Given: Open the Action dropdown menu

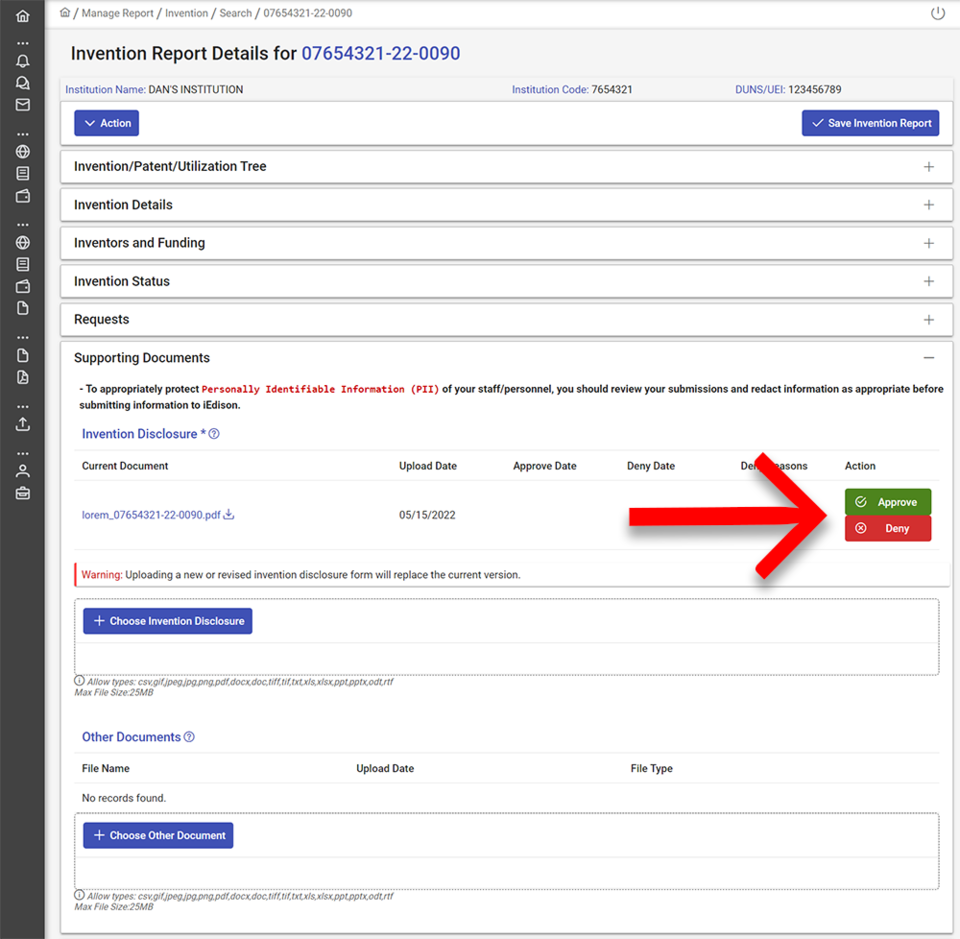Looking at the screenshot, I should (106, 122).
